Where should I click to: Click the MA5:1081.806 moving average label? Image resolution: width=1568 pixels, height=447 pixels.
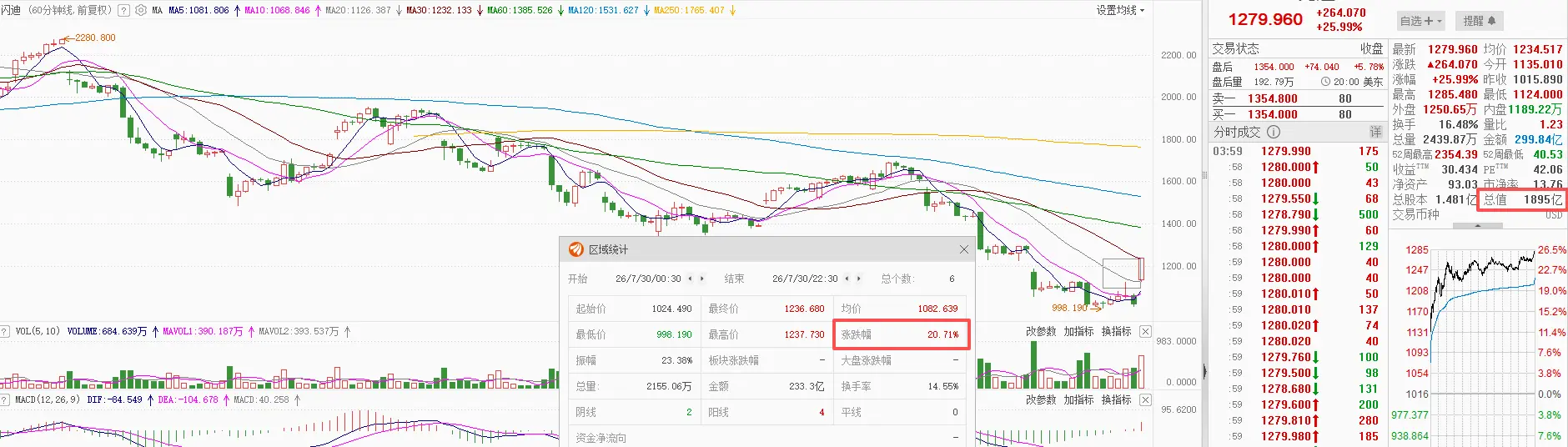click(x=199, y=11)
